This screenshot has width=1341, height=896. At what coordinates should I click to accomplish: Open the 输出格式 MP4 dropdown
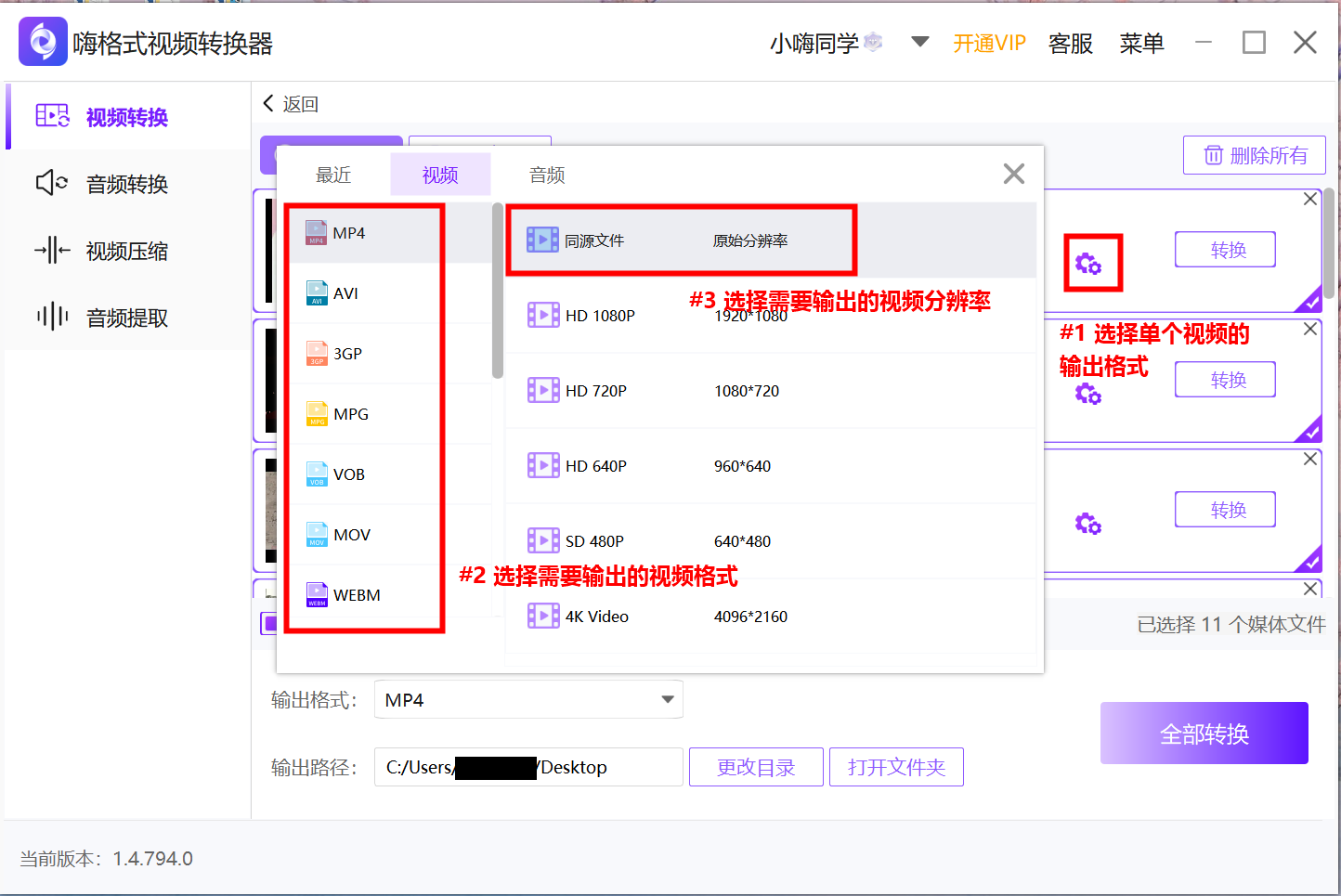[x=528, y=700]
